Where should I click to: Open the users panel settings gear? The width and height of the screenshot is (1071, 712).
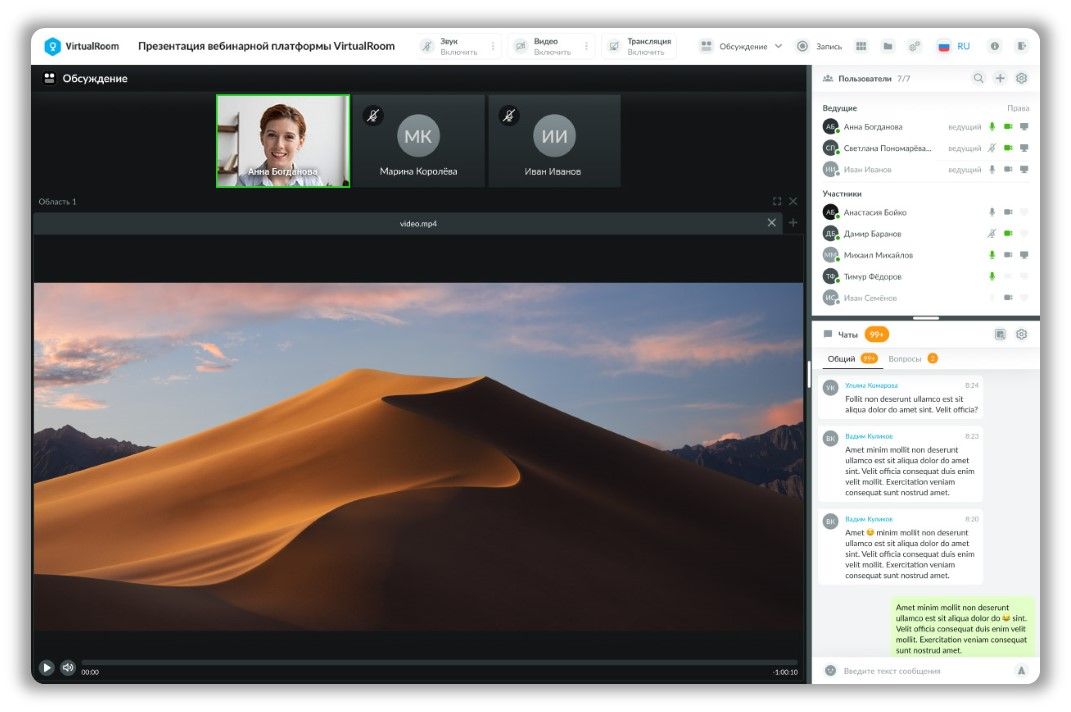pos(1021,78)
